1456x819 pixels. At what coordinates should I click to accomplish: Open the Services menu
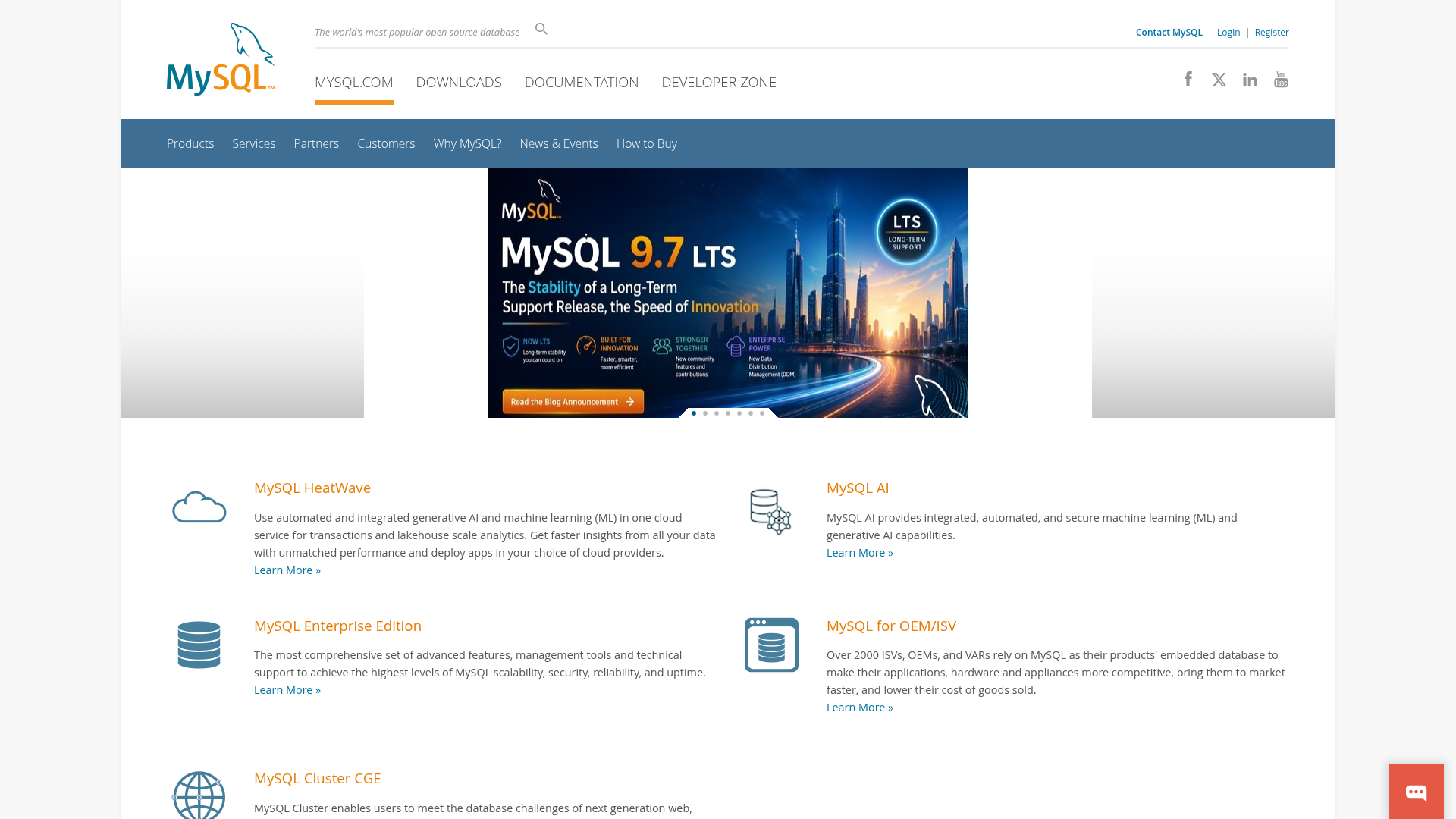pyautogui.click(x=254, y=143)
